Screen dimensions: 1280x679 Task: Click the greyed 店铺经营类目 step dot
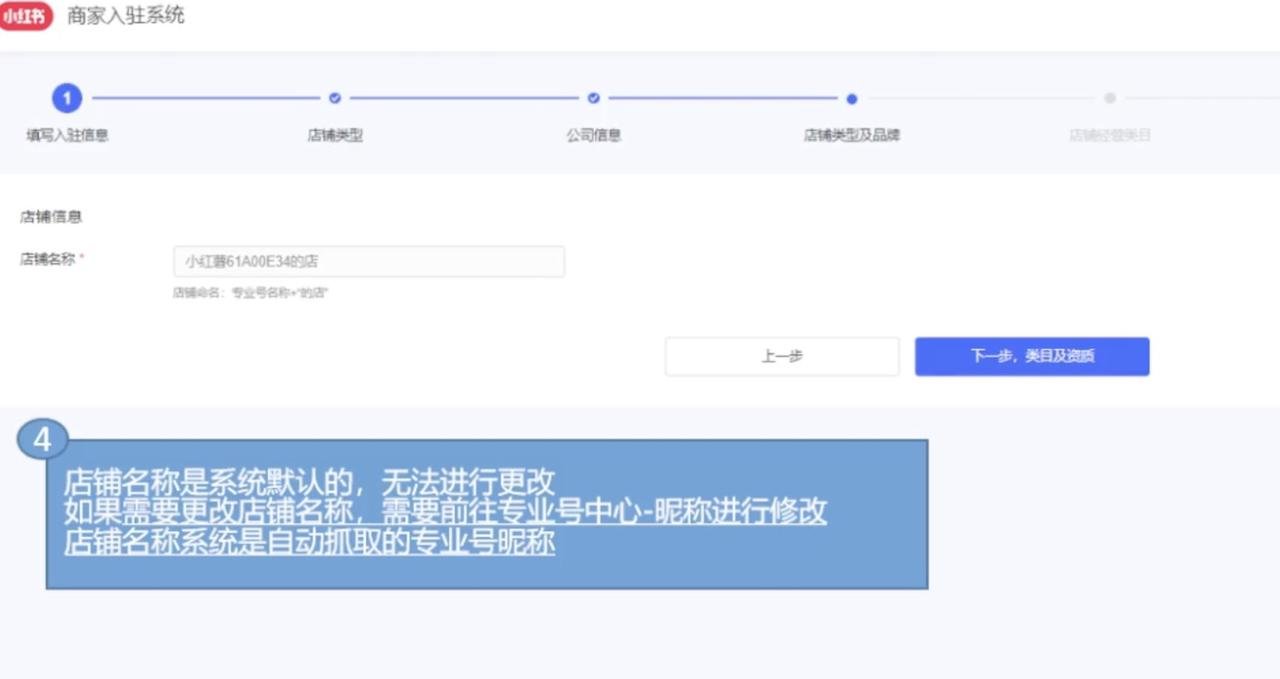tap(1110, 98)
